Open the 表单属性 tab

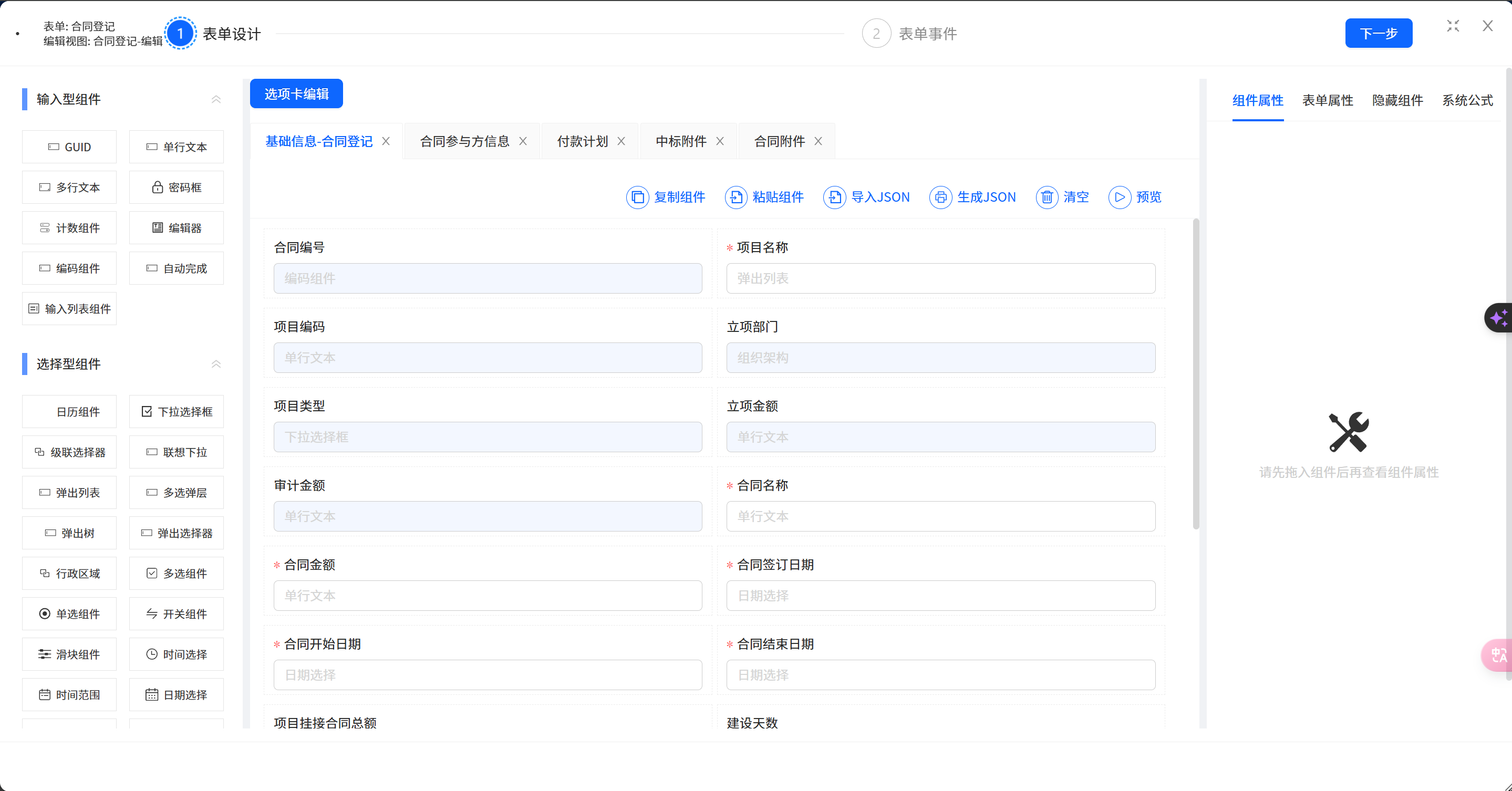pos(1328,100)
